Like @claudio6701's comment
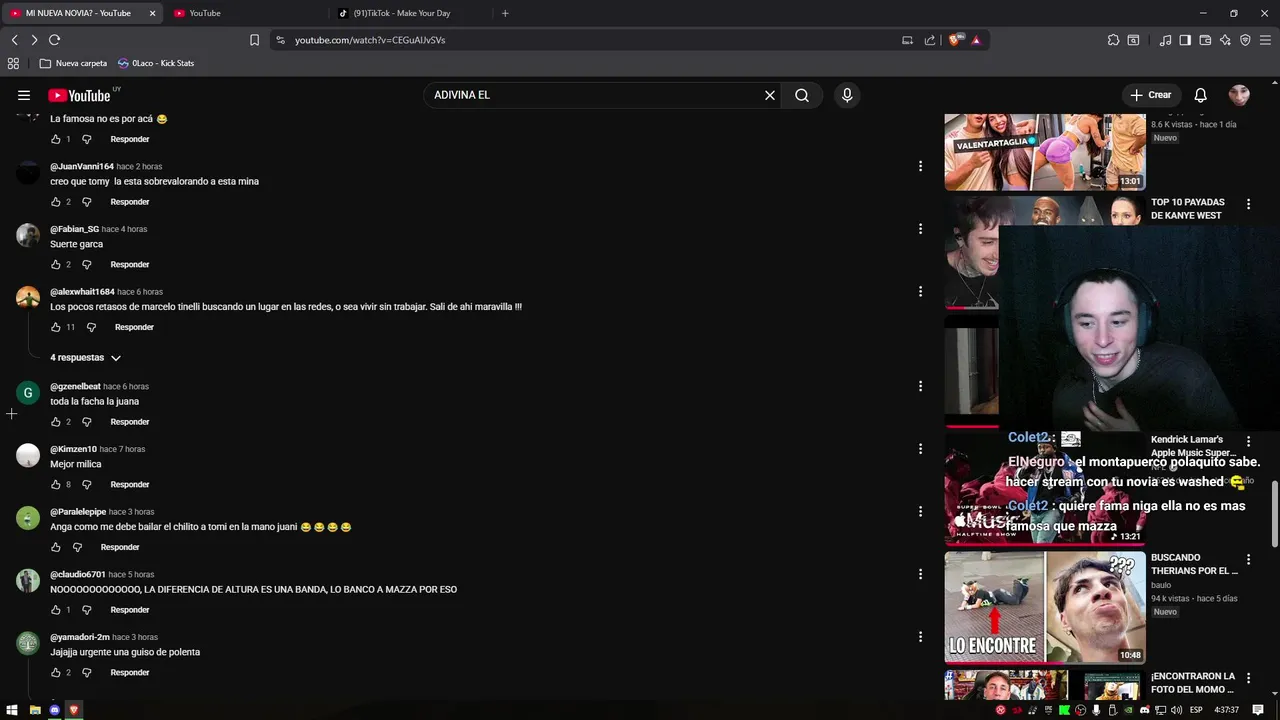Viewport: 1280px width, 720px height. (56, 610)
